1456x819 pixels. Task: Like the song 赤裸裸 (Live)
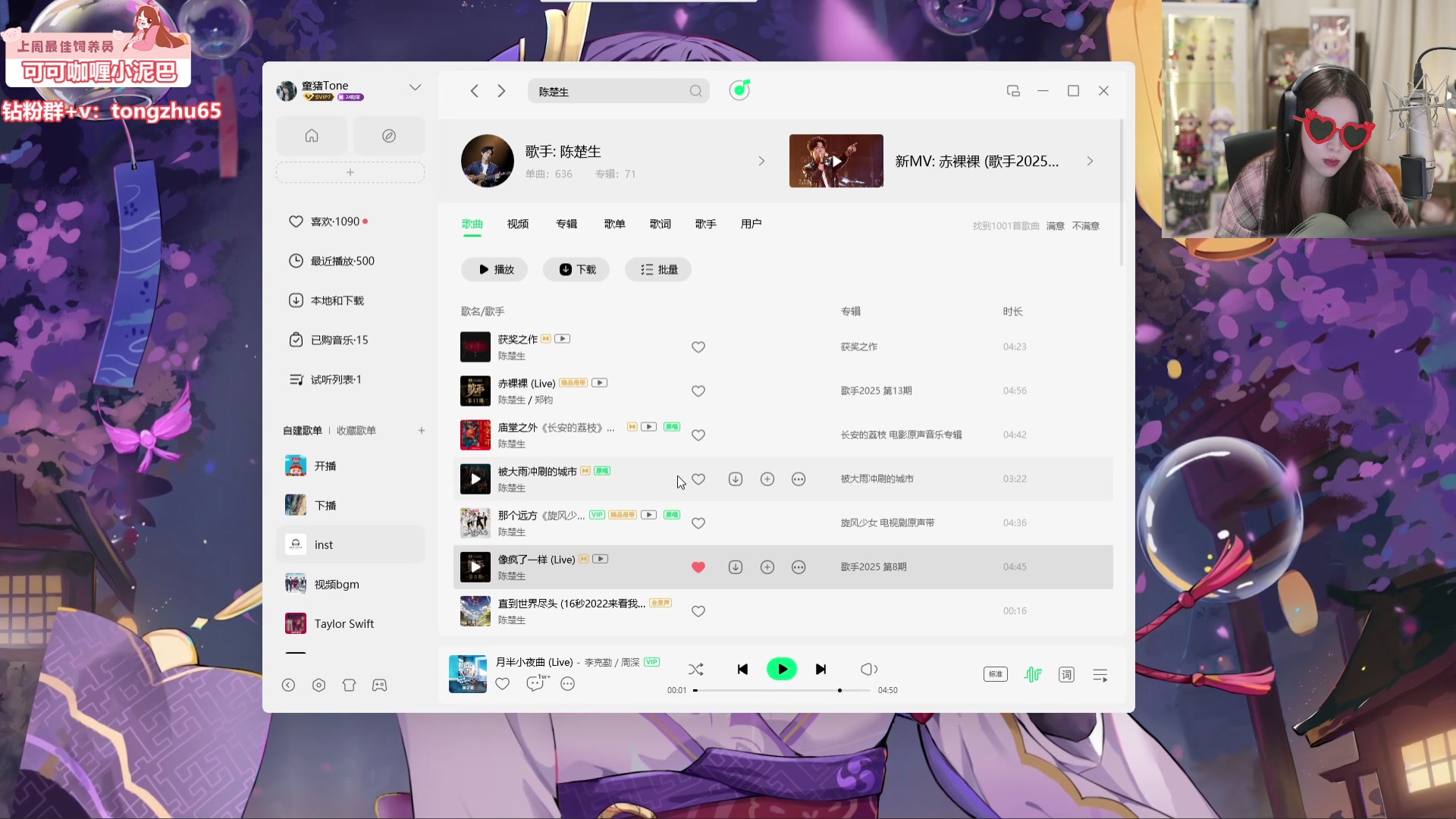coord(698,391)
